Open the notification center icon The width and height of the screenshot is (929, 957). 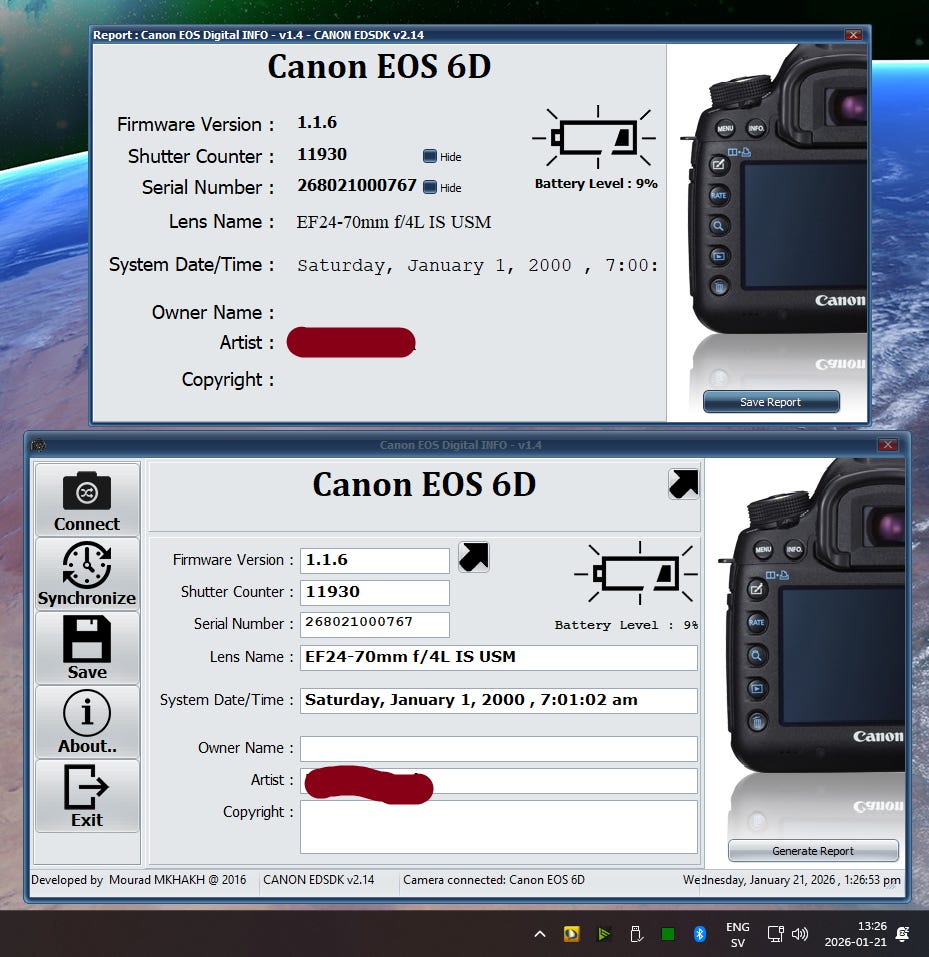click(902, 934)
